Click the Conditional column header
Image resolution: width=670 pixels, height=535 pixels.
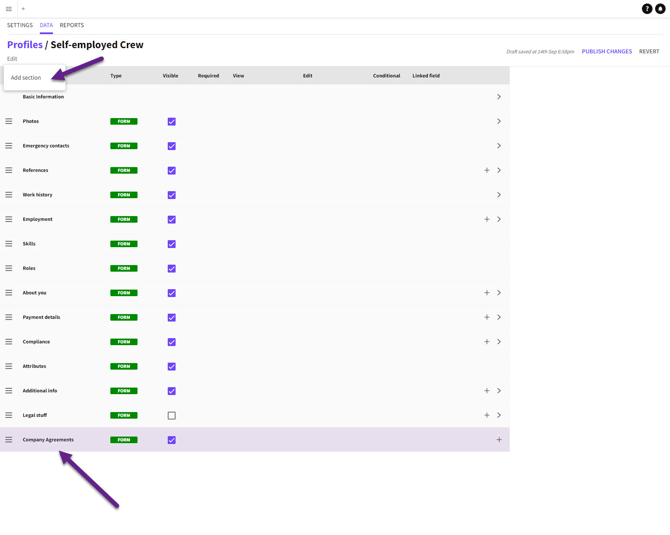coord(386,76)
